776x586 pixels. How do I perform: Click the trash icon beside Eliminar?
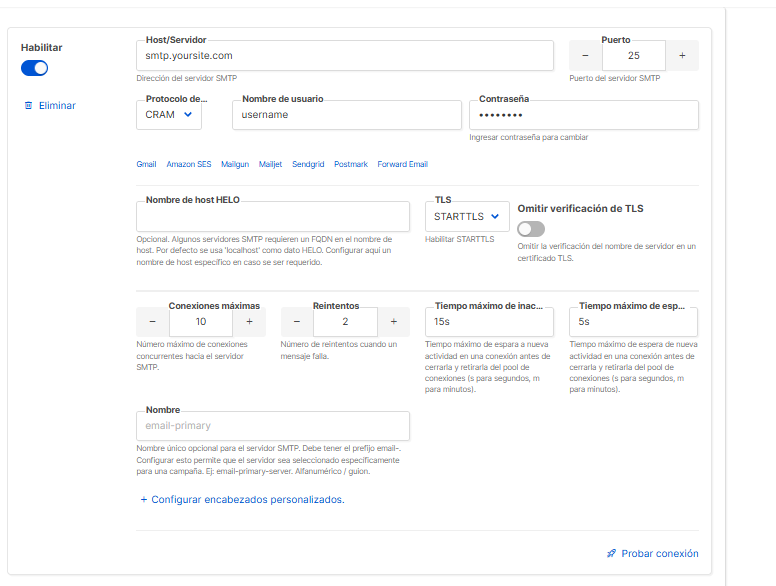coord(28,105)
